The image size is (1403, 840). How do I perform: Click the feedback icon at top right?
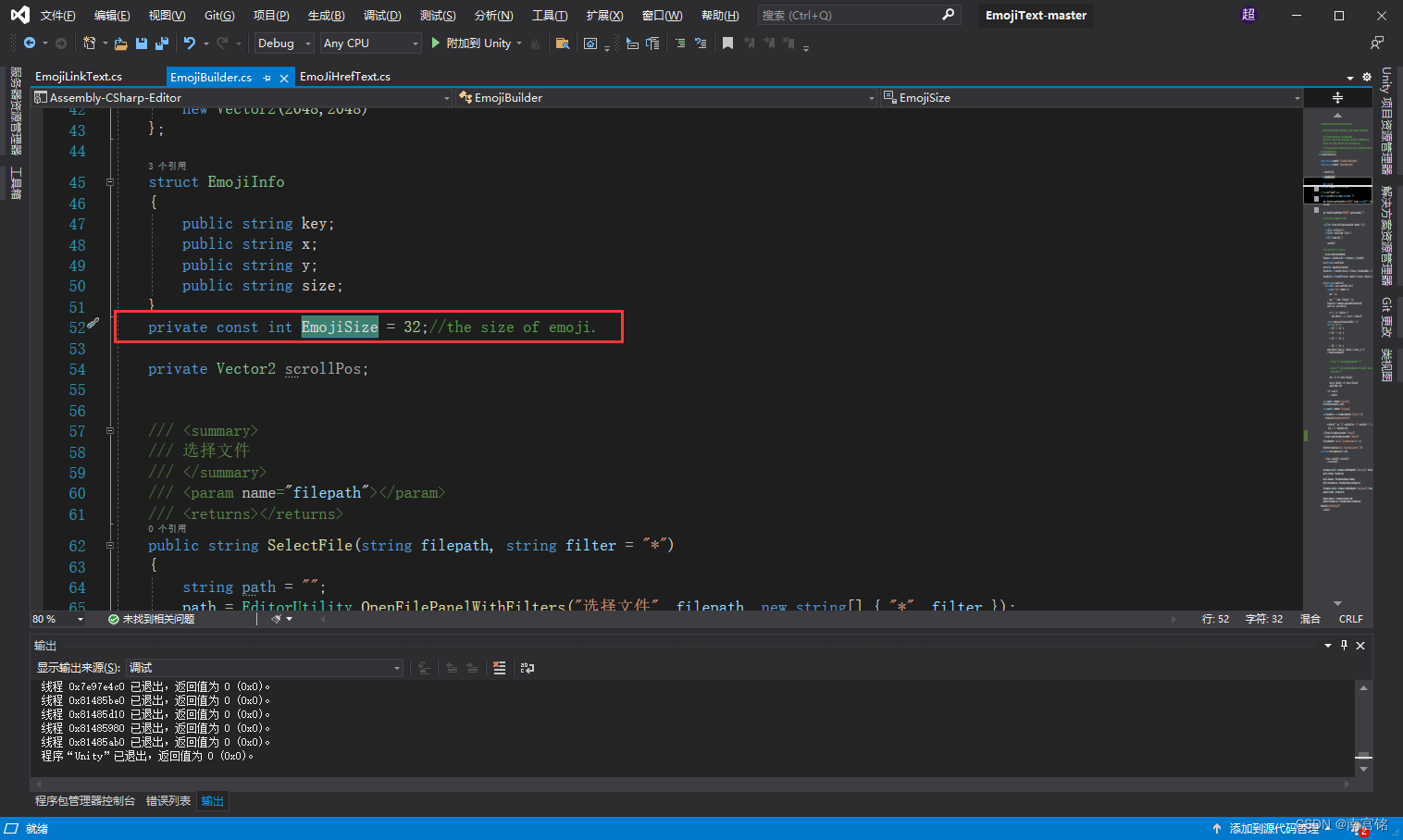pos(1377,43)
